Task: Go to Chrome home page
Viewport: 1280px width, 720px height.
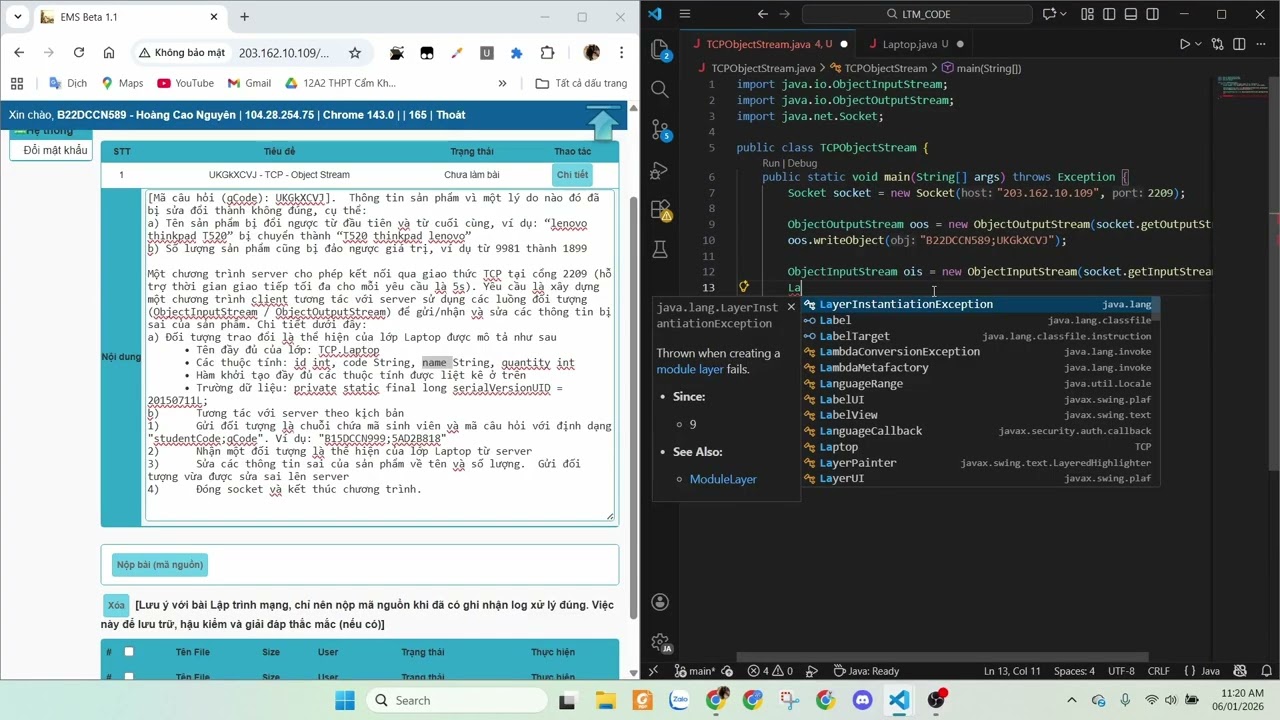Action: (109, 53)
